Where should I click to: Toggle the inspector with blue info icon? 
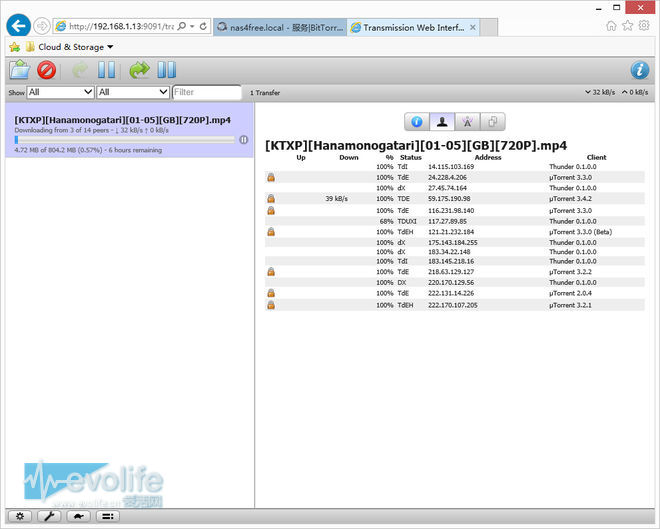pyautogui.click(x=639, y=70)
